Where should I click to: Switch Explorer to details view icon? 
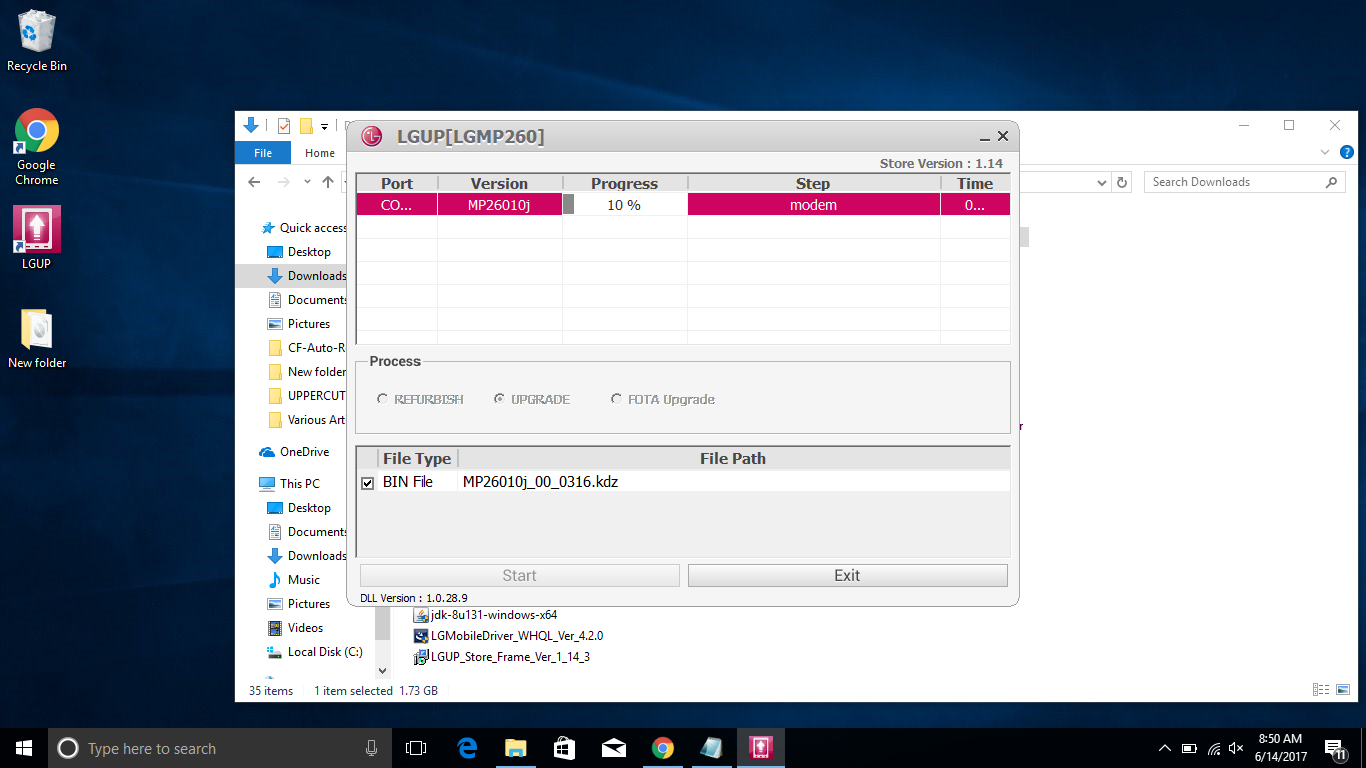(x=1320, y=690)
